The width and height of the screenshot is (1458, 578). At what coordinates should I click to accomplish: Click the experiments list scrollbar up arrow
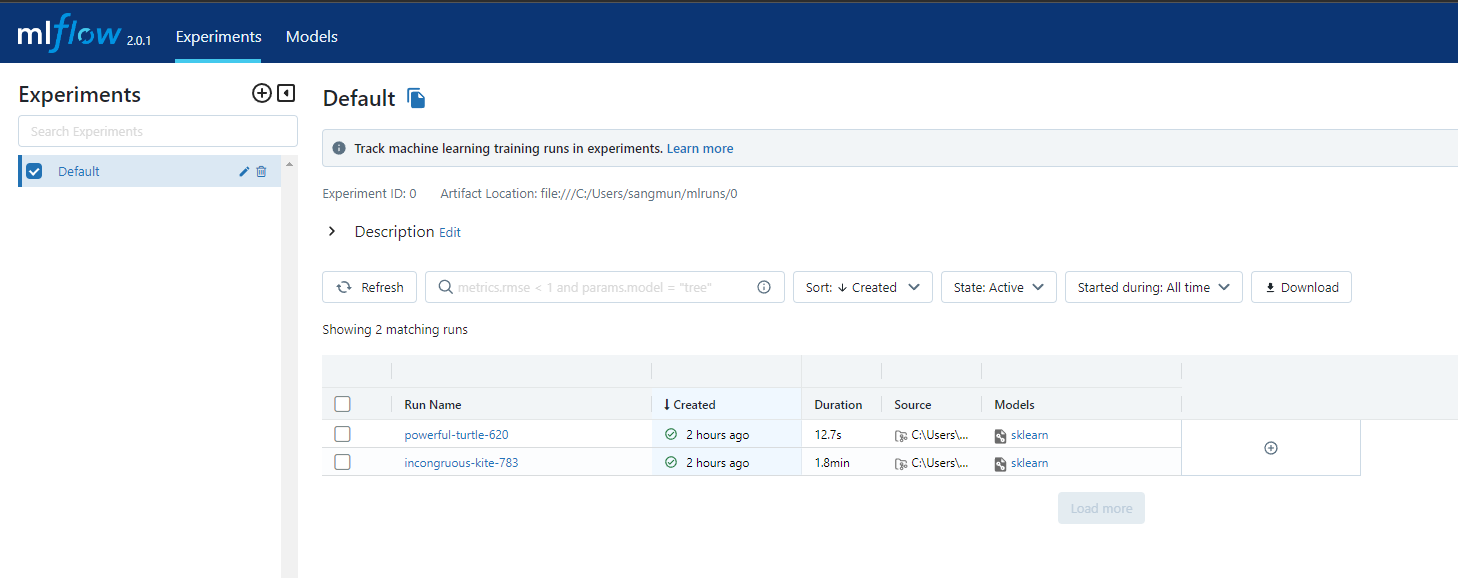click(x=290, y=163)
